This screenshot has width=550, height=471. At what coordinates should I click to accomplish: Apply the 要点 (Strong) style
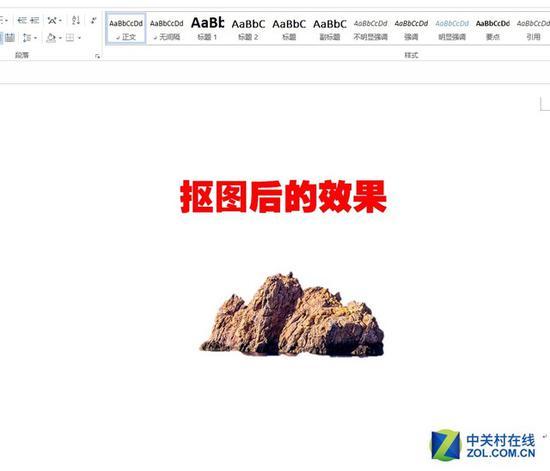pos(492,29)
